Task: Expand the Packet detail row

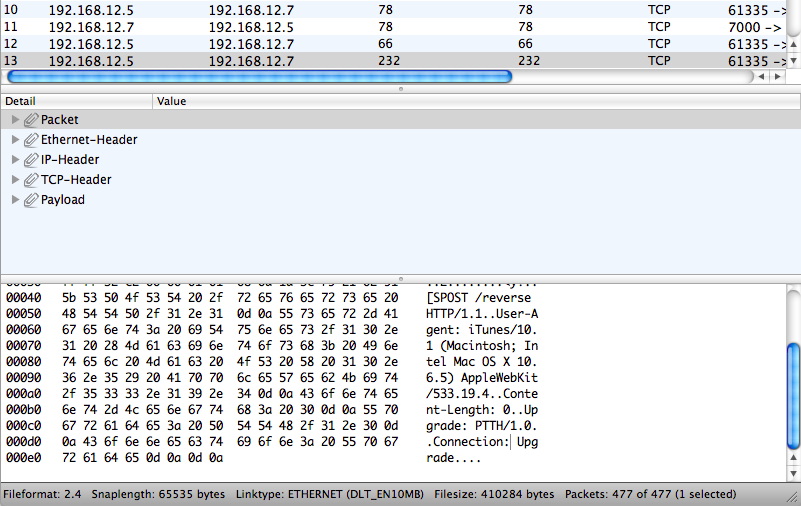Action: pos(15,119)
